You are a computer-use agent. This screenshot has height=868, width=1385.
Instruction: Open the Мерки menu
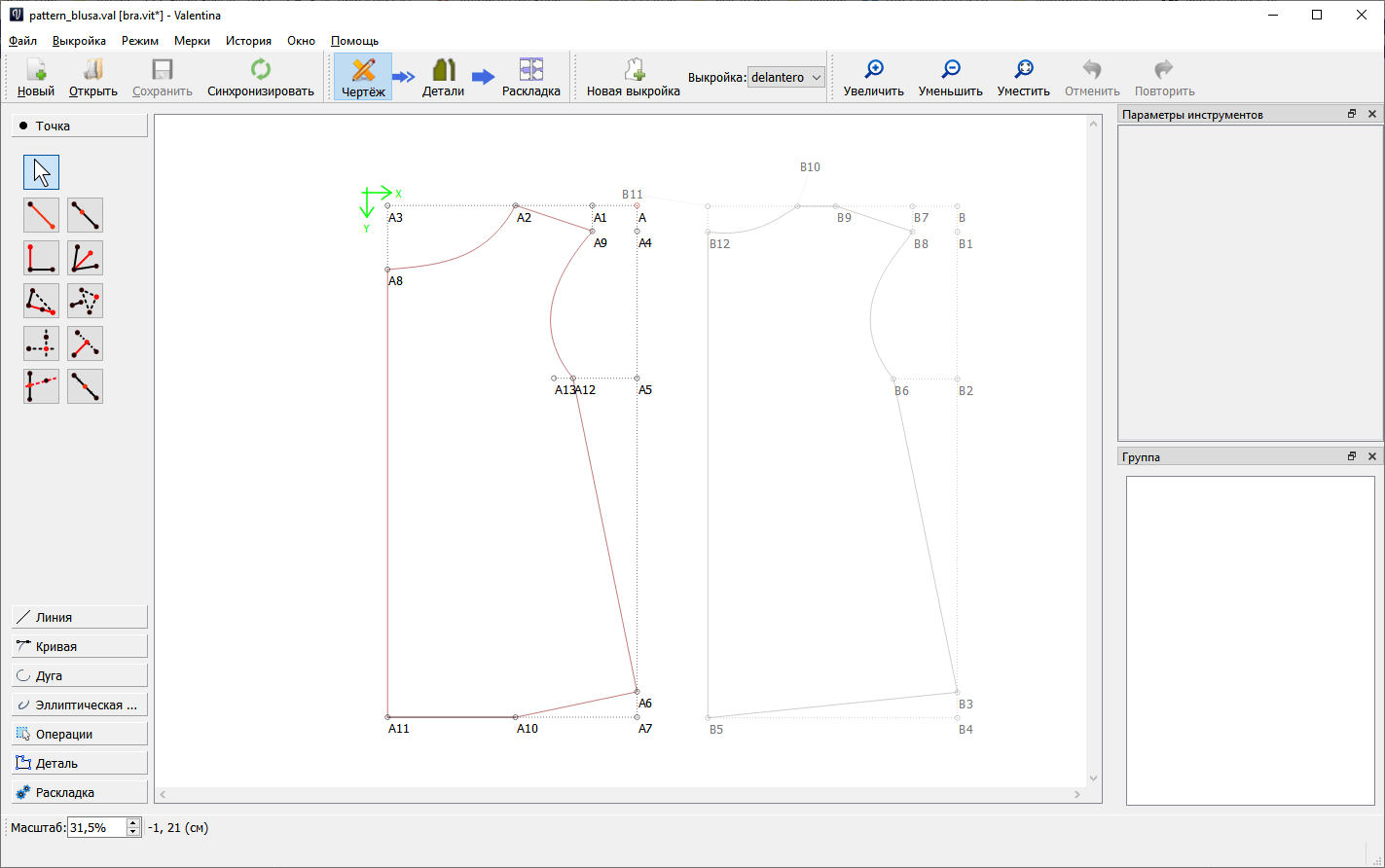tap(192, 41)
